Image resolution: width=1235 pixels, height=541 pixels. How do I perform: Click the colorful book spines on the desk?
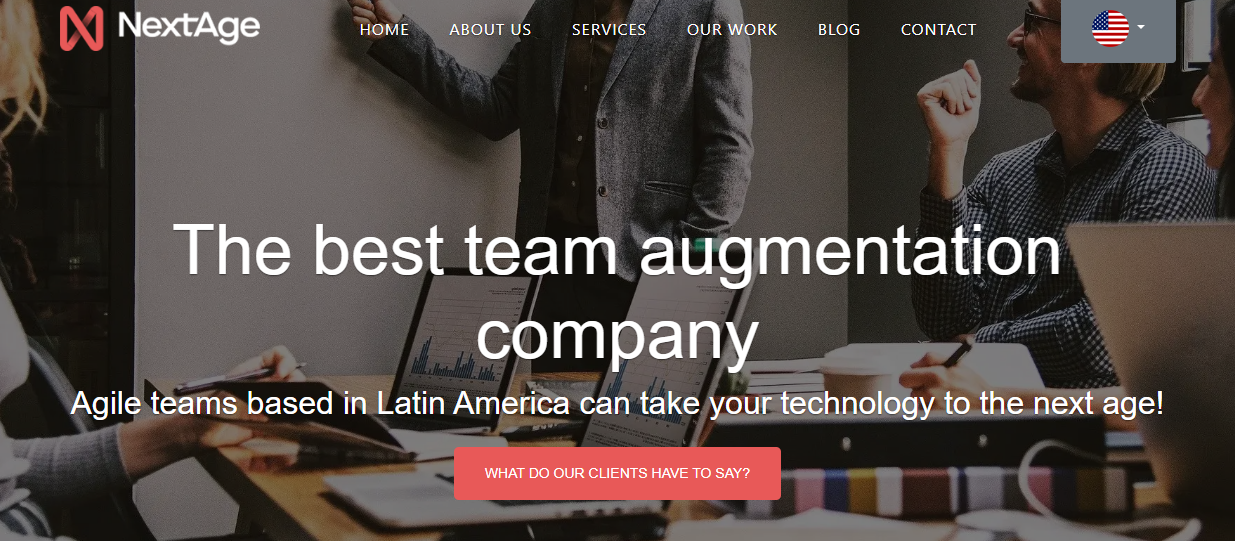pyautogui.click(x=940, y=492)
